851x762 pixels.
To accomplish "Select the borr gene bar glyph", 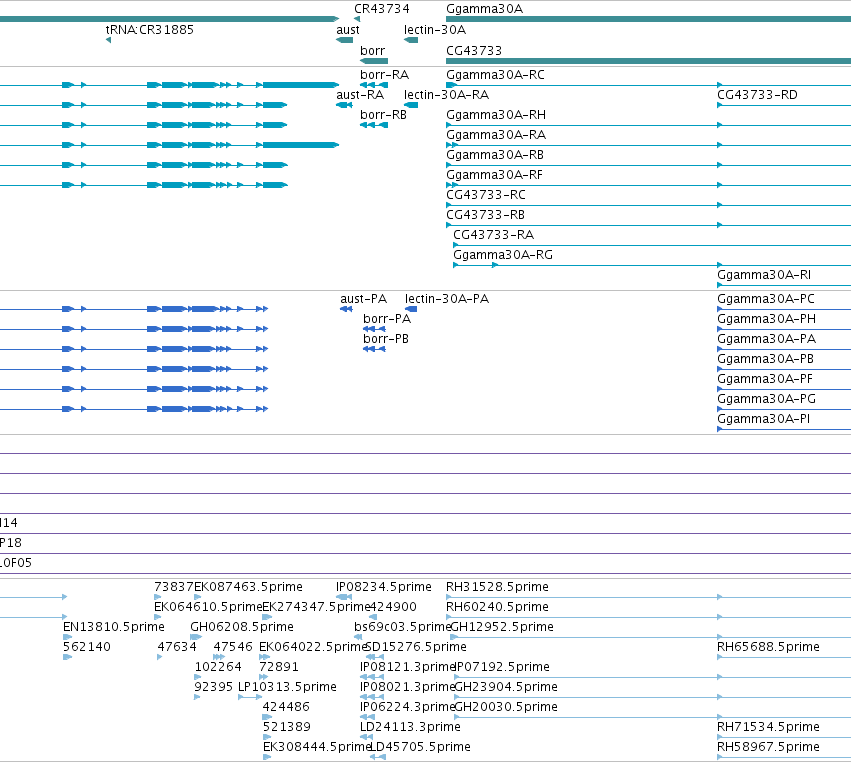I will pyautogui.click(x=374, y=61).
